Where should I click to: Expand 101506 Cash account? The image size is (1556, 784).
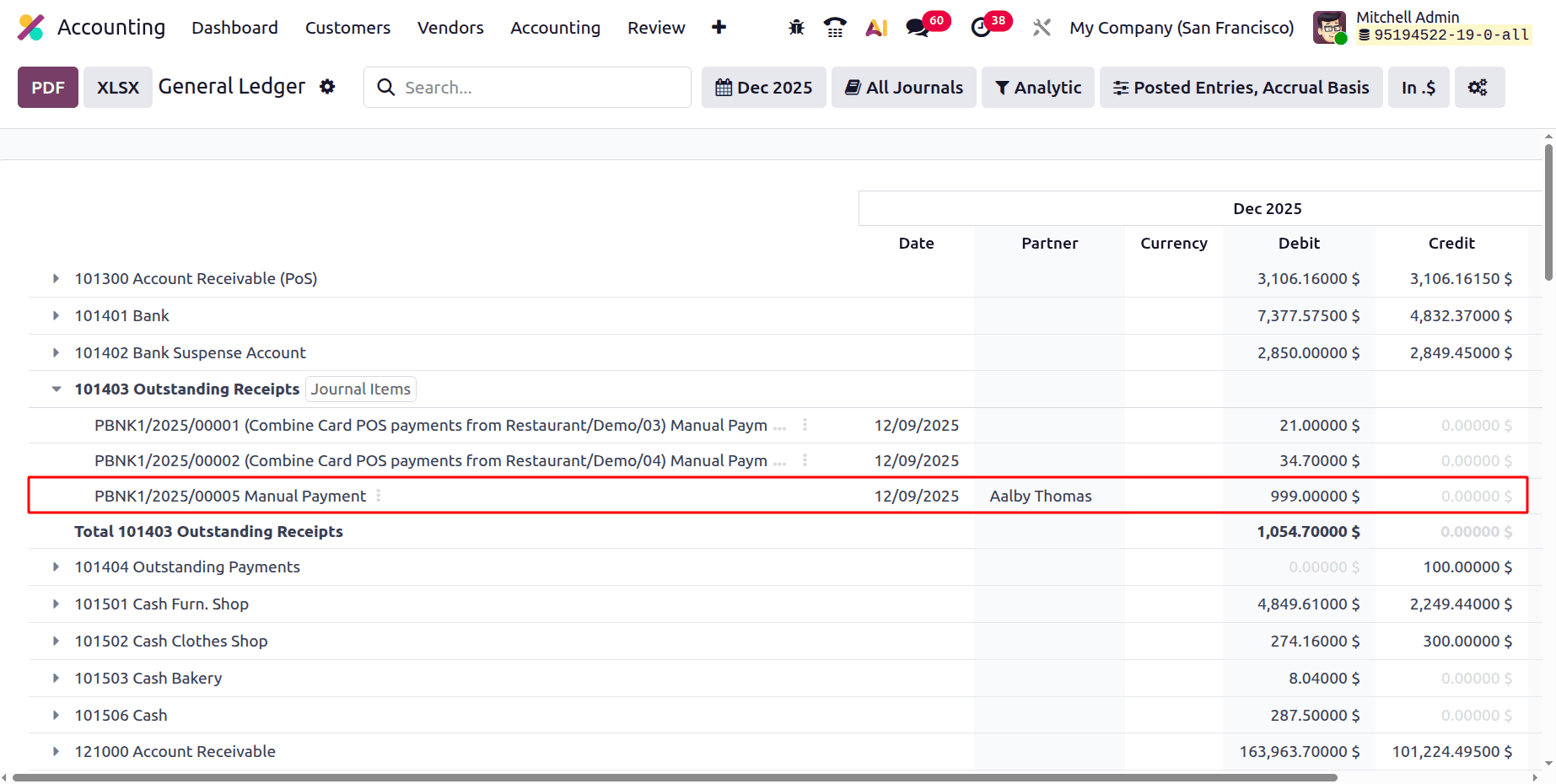click(x=56, y=715)
